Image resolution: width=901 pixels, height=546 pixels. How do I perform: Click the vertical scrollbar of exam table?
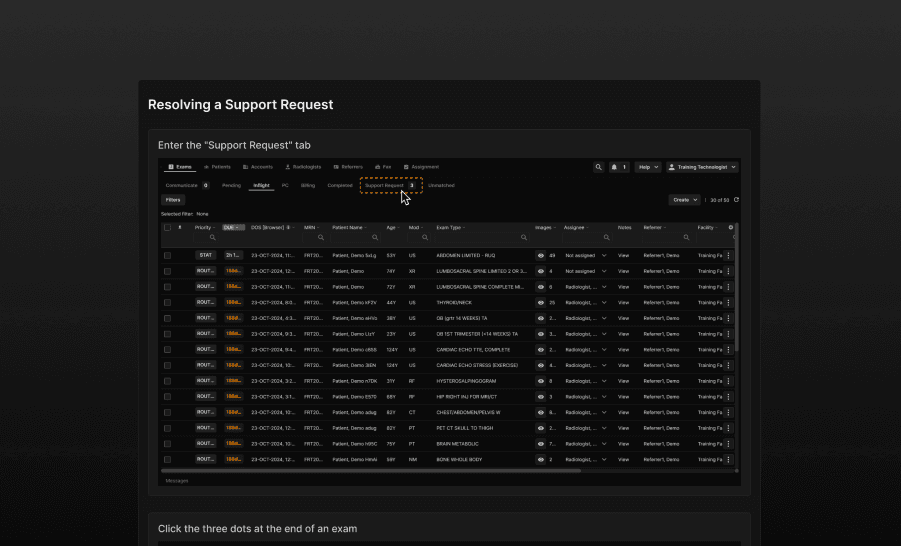pyautogui.click(x=737, y=287)
